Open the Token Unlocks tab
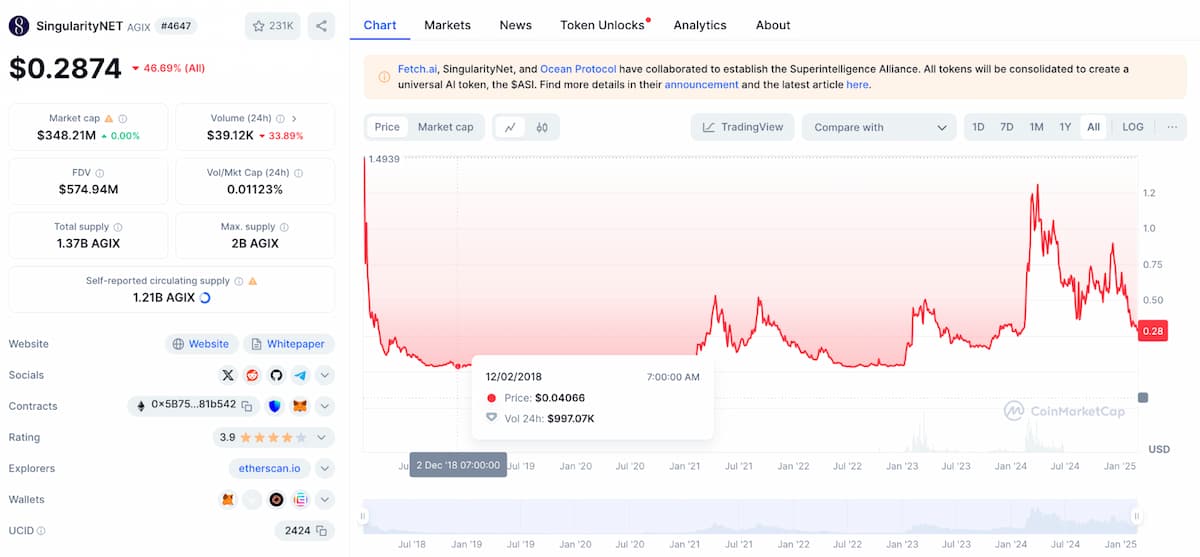 (603, 25)
